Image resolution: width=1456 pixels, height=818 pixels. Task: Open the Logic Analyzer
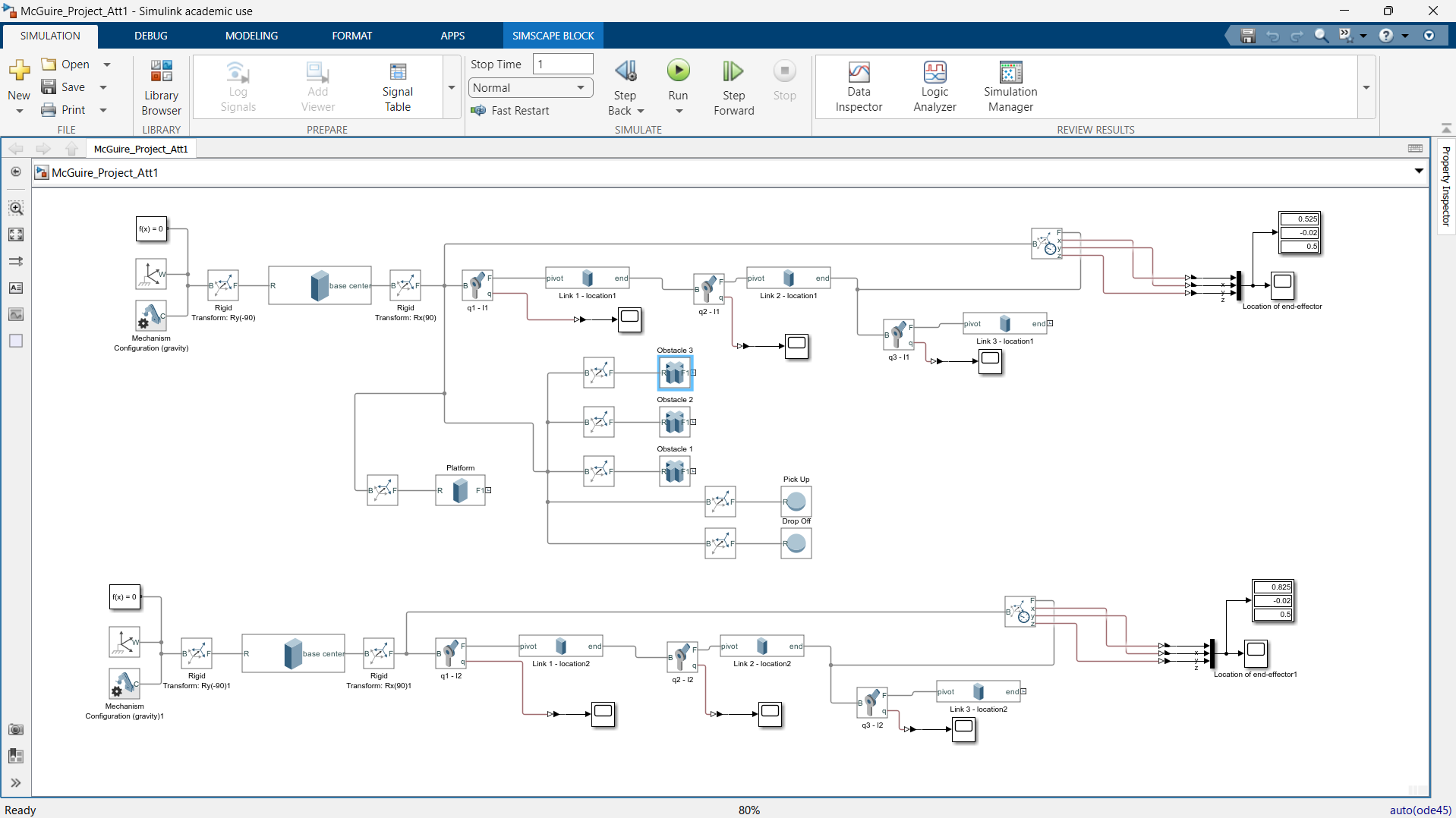(934, 86)
